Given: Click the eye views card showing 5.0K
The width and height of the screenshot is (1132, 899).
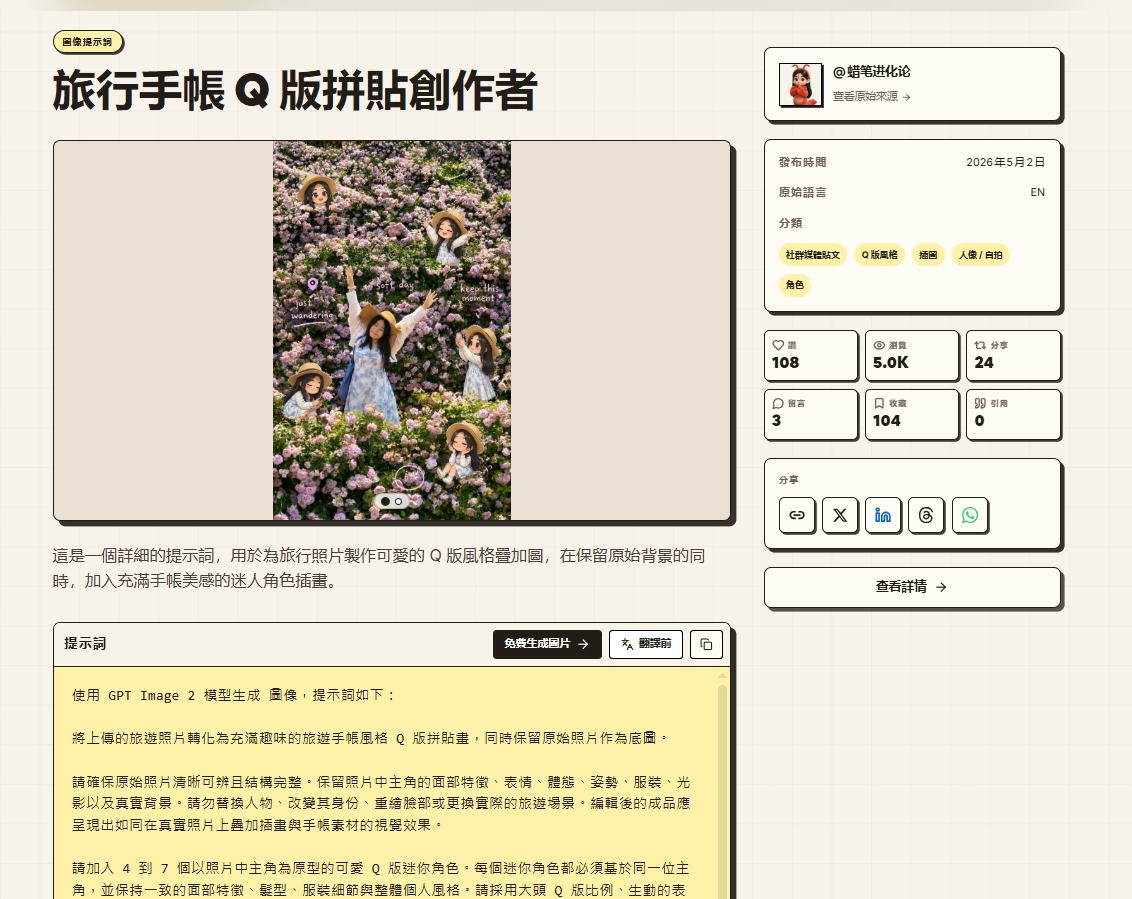Looking at the screenshot, I should 912,355.
